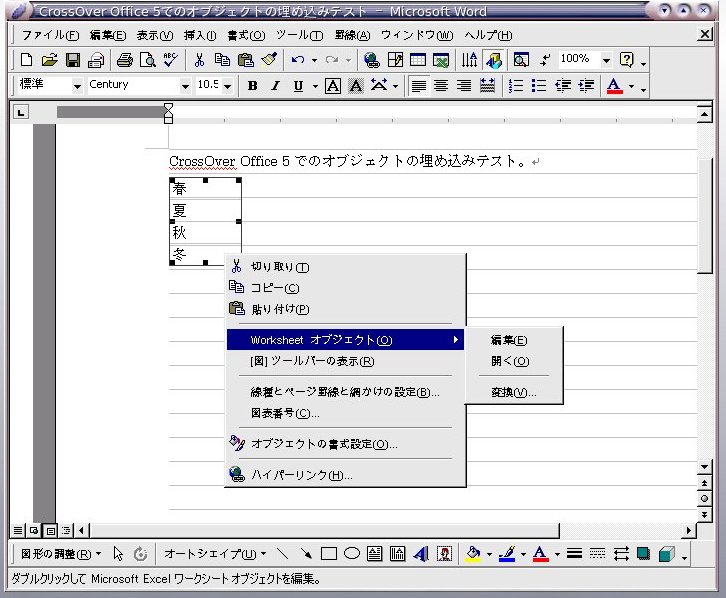The height and width of the screenshot is (598, 726).
Task: Click the Increase Indent icon
Action: [586, 86]
